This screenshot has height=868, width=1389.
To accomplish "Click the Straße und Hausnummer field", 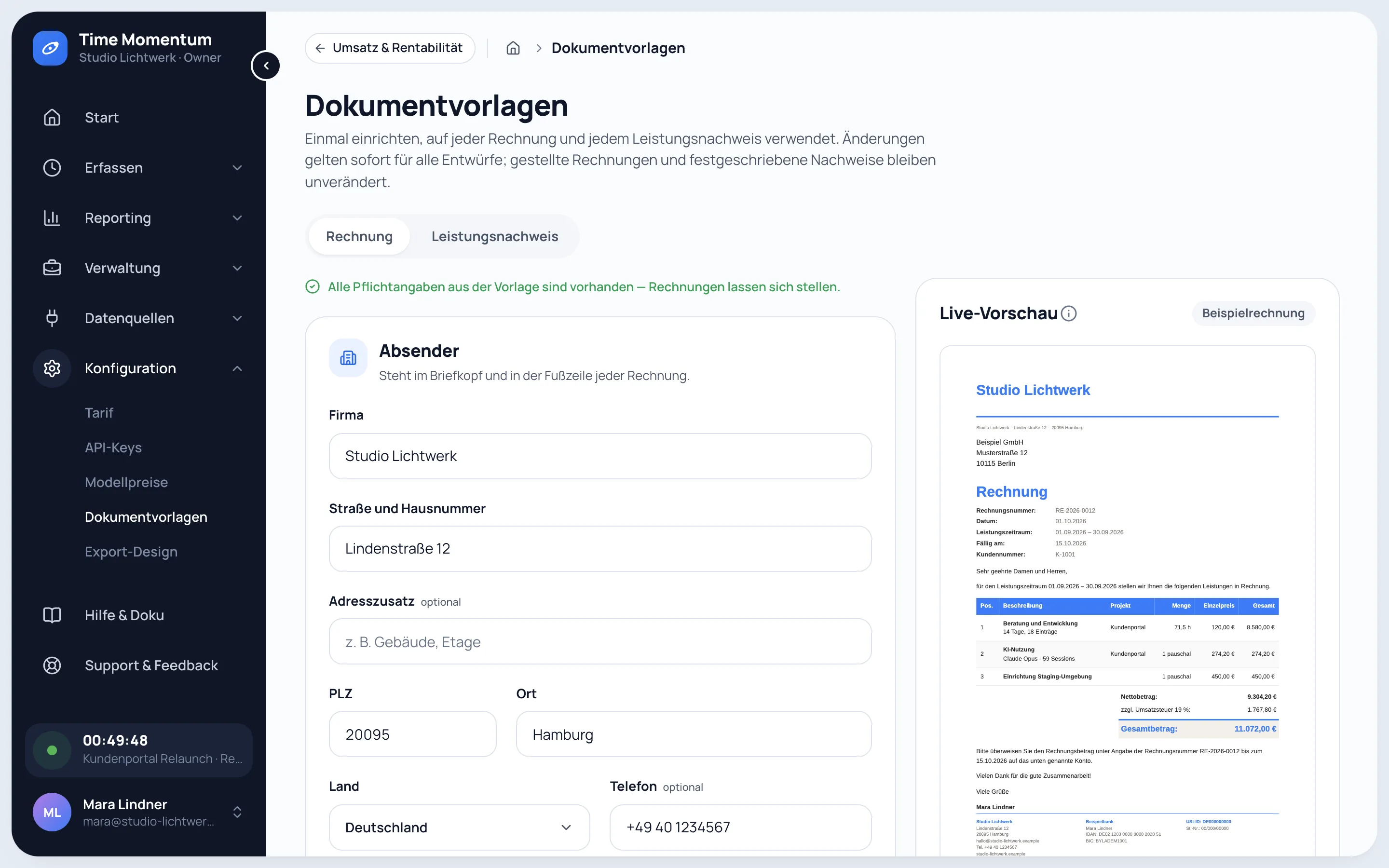I will tap(600, 549).
